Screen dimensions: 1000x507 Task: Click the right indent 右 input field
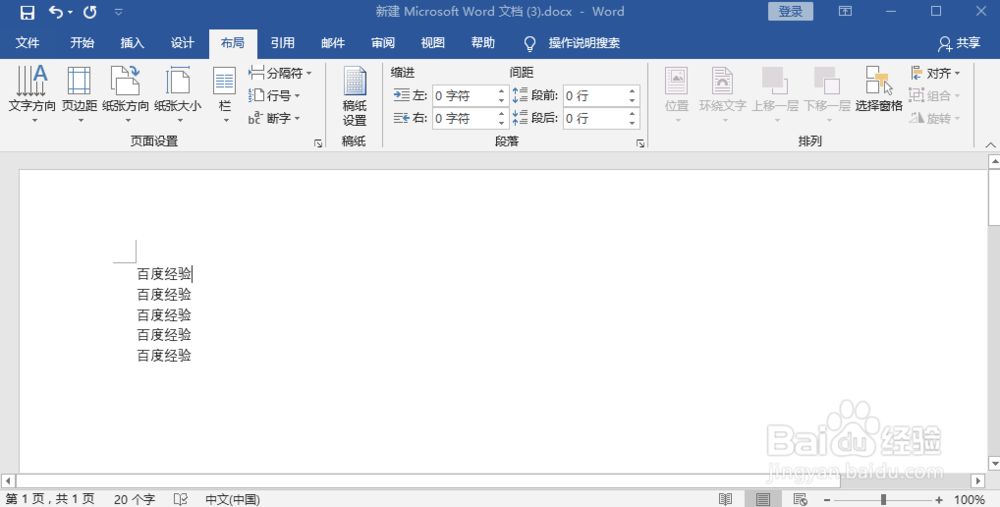pos(464,118)
